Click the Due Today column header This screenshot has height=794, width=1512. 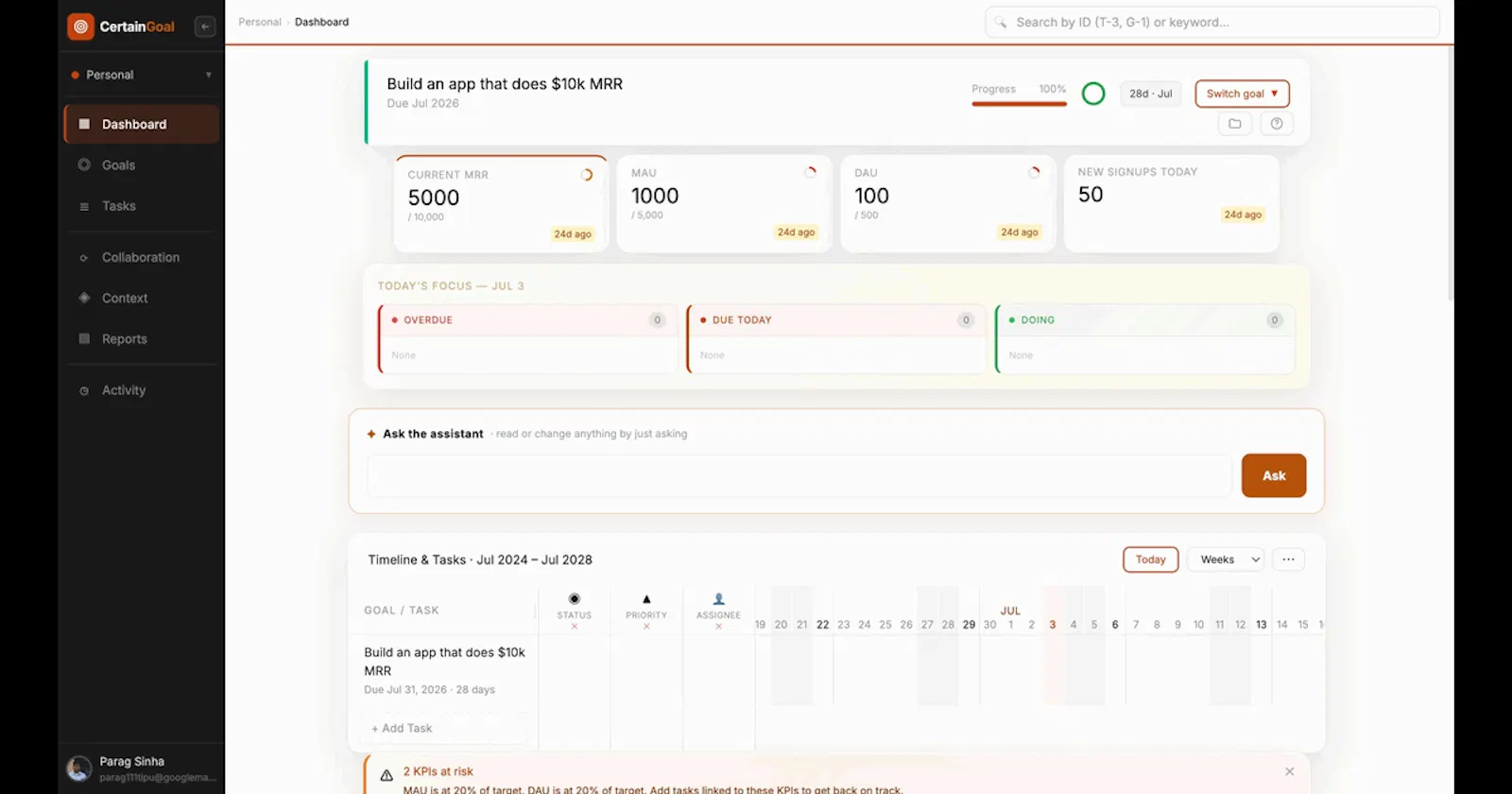(836, 320)
